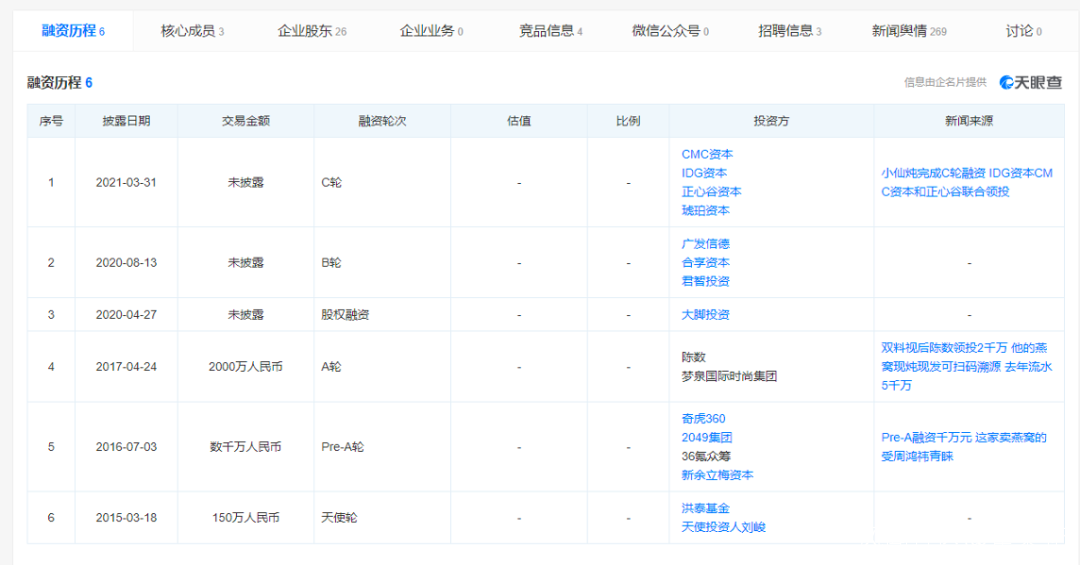The height and width of the screenshot is (565, 1080).
Task: Click the 披露日期 column header
Action: 126,121
